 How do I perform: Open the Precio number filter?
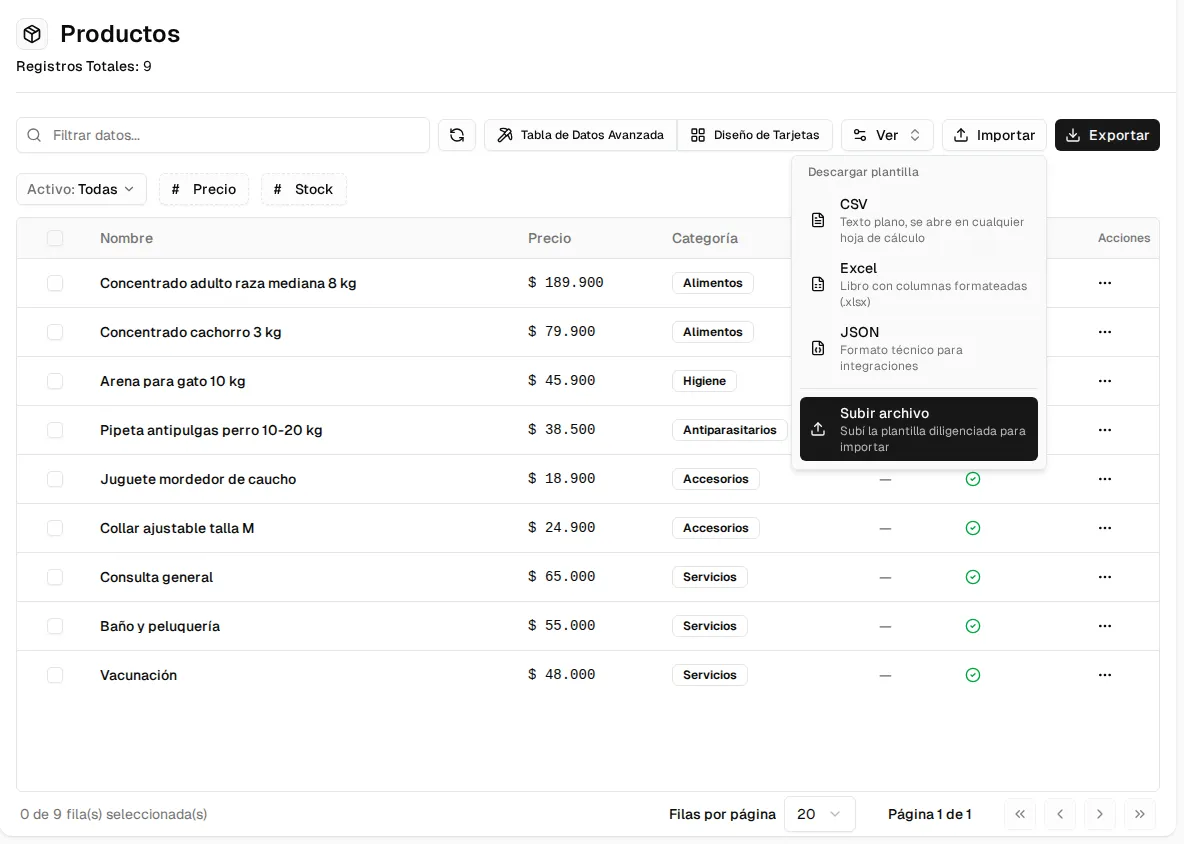click(x=204, y=189)
